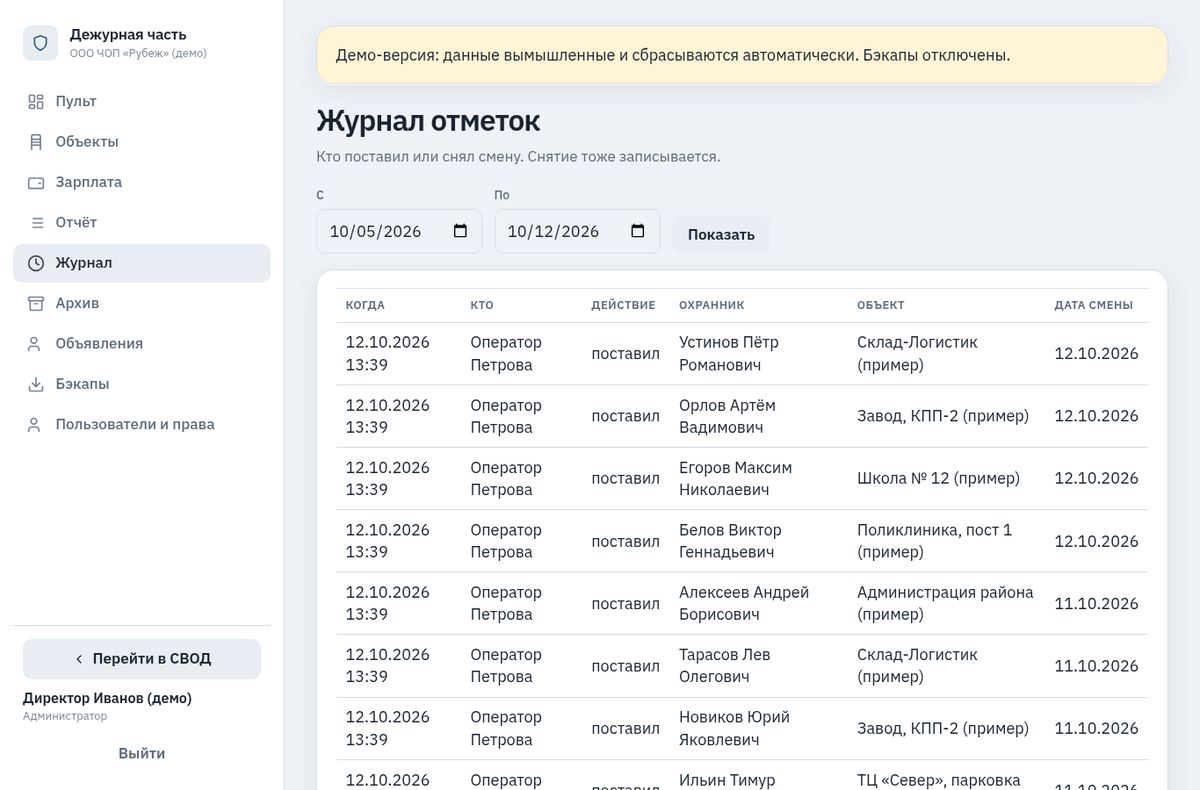Click the Пользователи и права user icon

[36, 424]
